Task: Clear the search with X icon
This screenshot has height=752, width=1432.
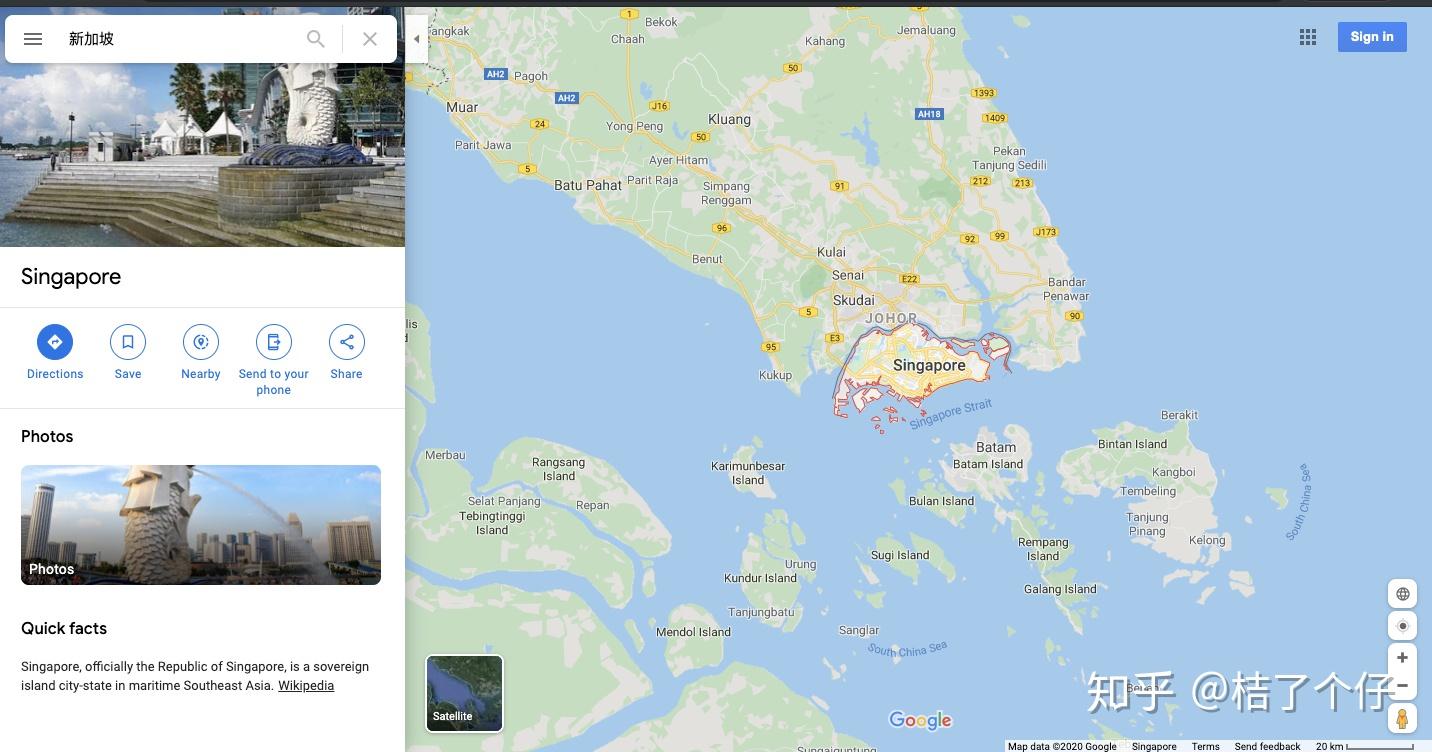Action: [370, 39]
